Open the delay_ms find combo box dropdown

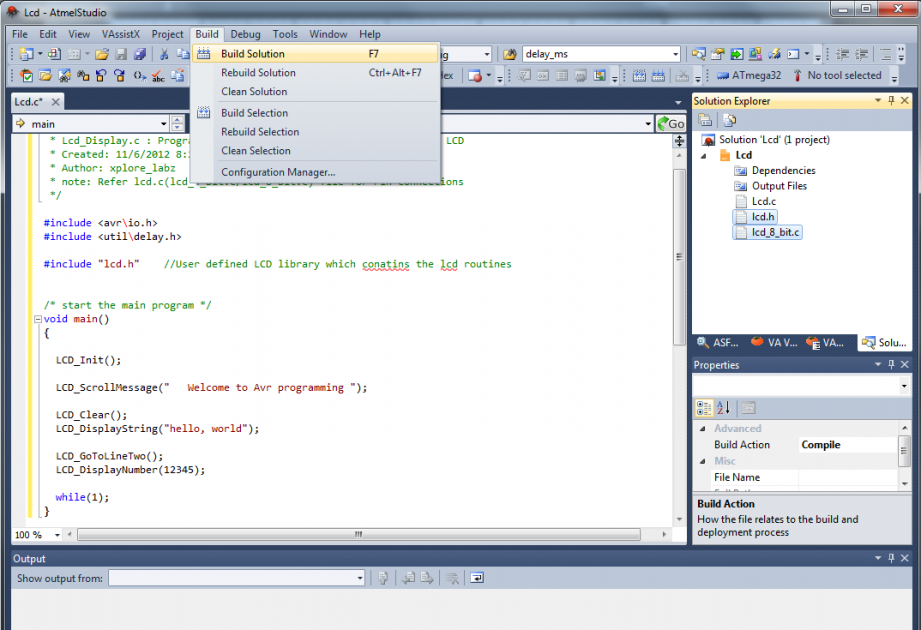[x=675, y=54]
